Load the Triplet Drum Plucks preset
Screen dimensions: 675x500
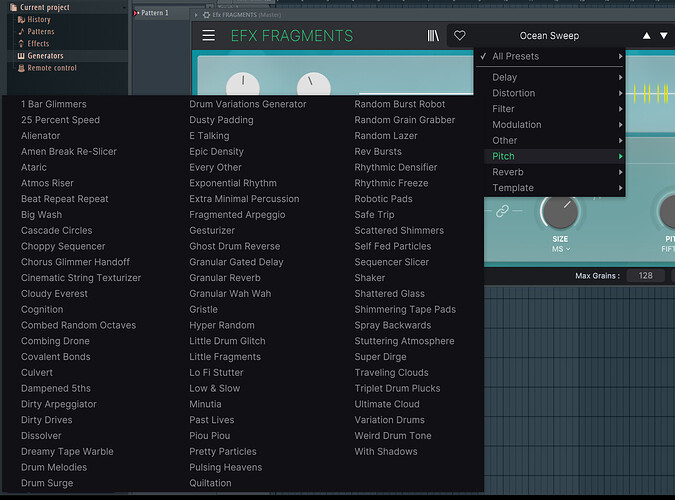click(397, 388)
